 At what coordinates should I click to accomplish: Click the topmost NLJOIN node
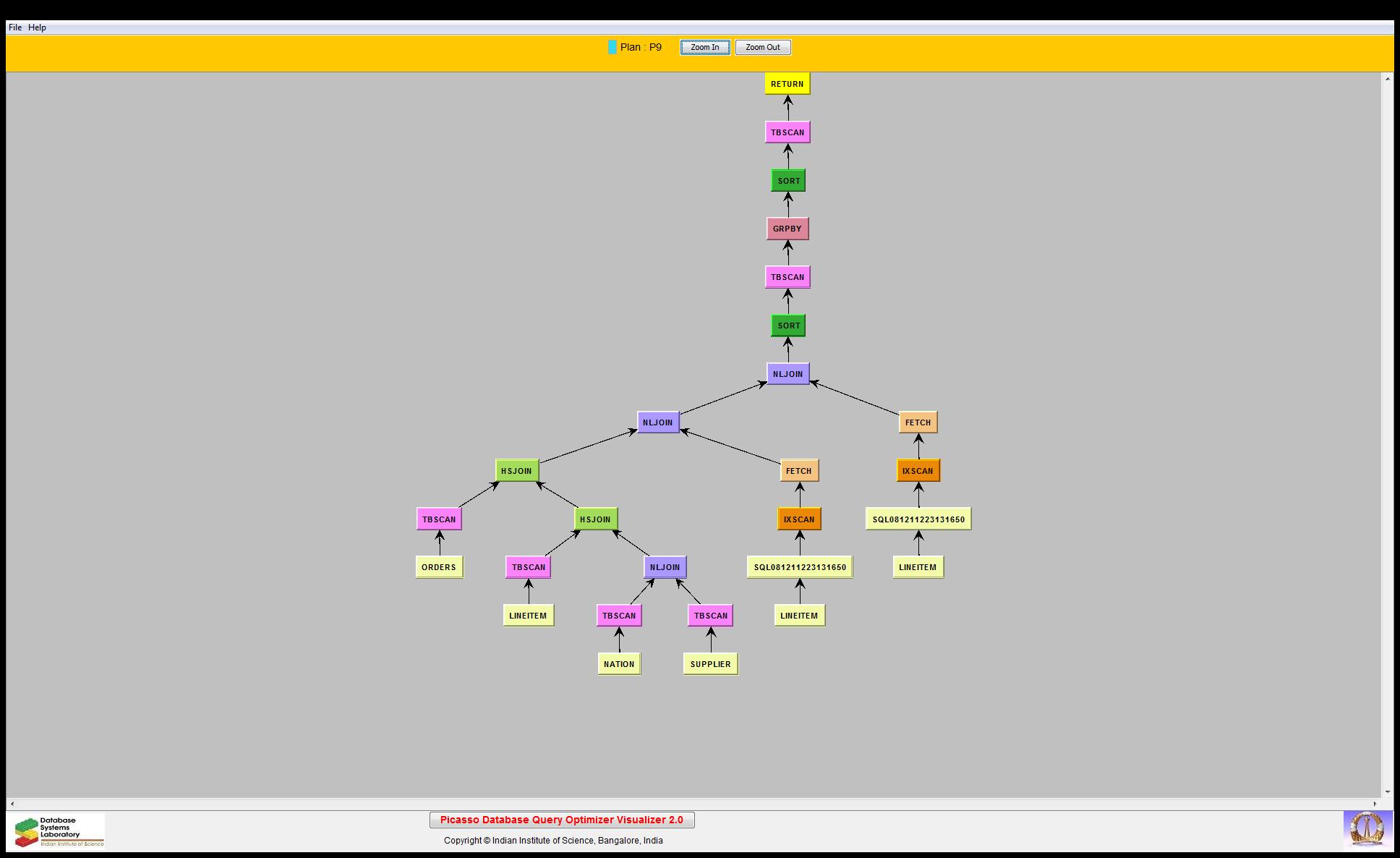[x=787, y=374]
